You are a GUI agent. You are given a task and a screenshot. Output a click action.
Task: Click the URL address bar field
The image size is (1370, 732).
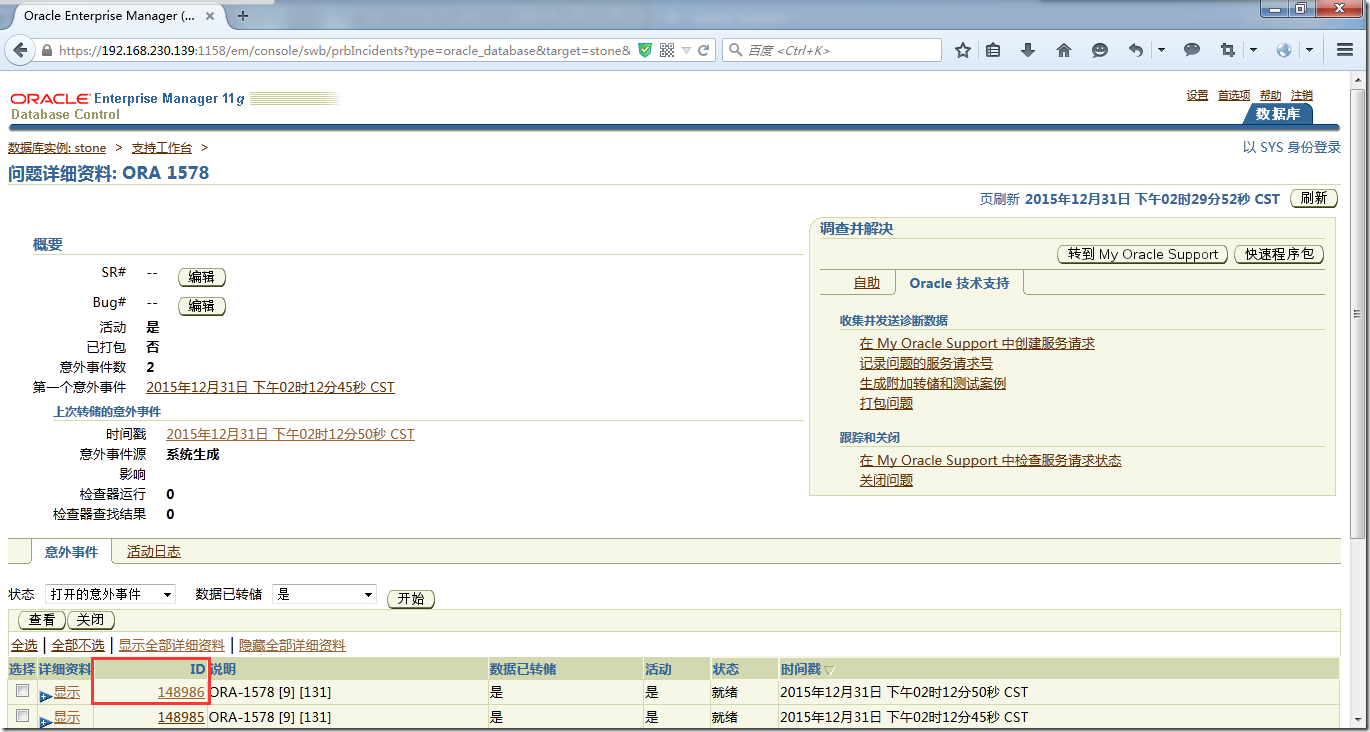pos(344,50)
